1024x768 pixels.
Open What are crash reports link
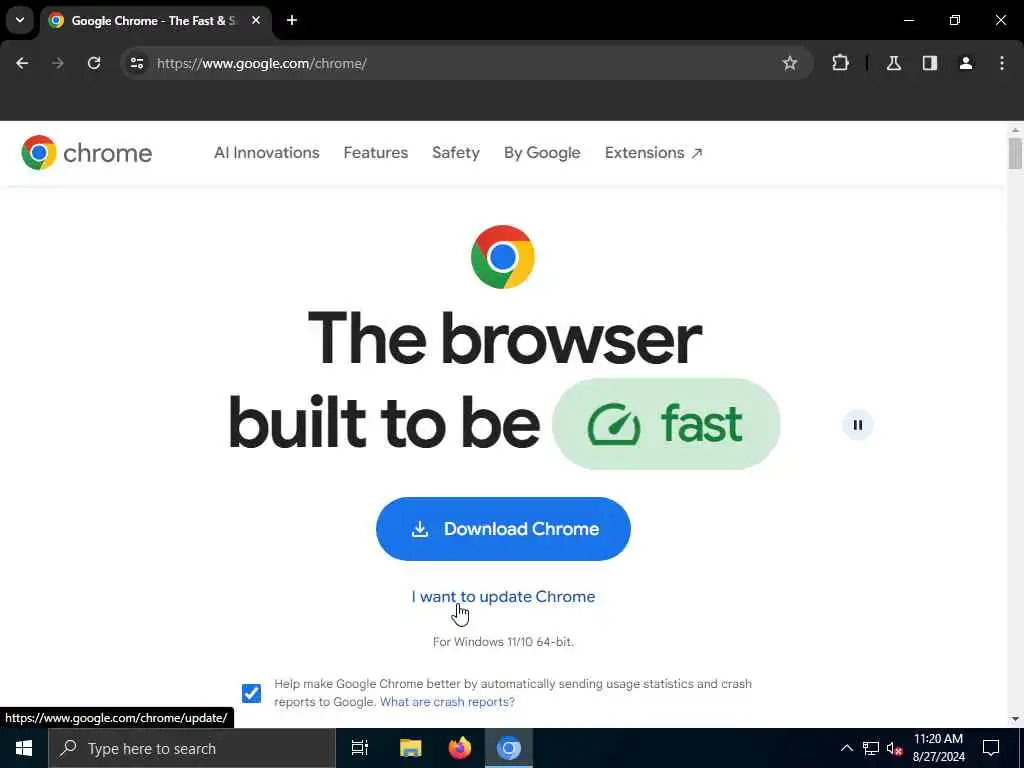coord(447,702)
